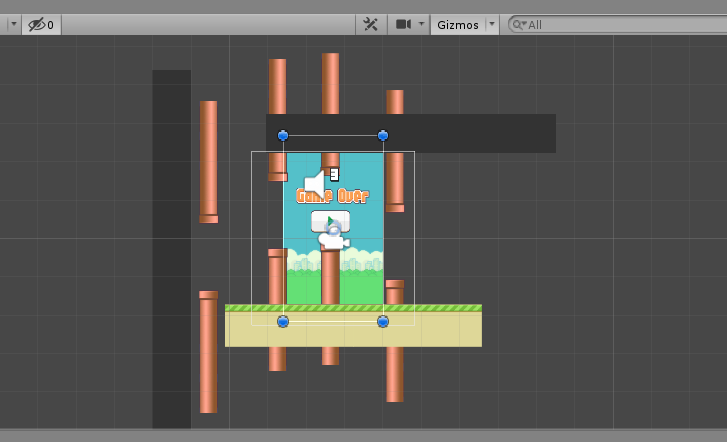Expand the dropdown arrow left of visibility toggle
This screenshot has width=727, height=442.
(x=13, y=24)
